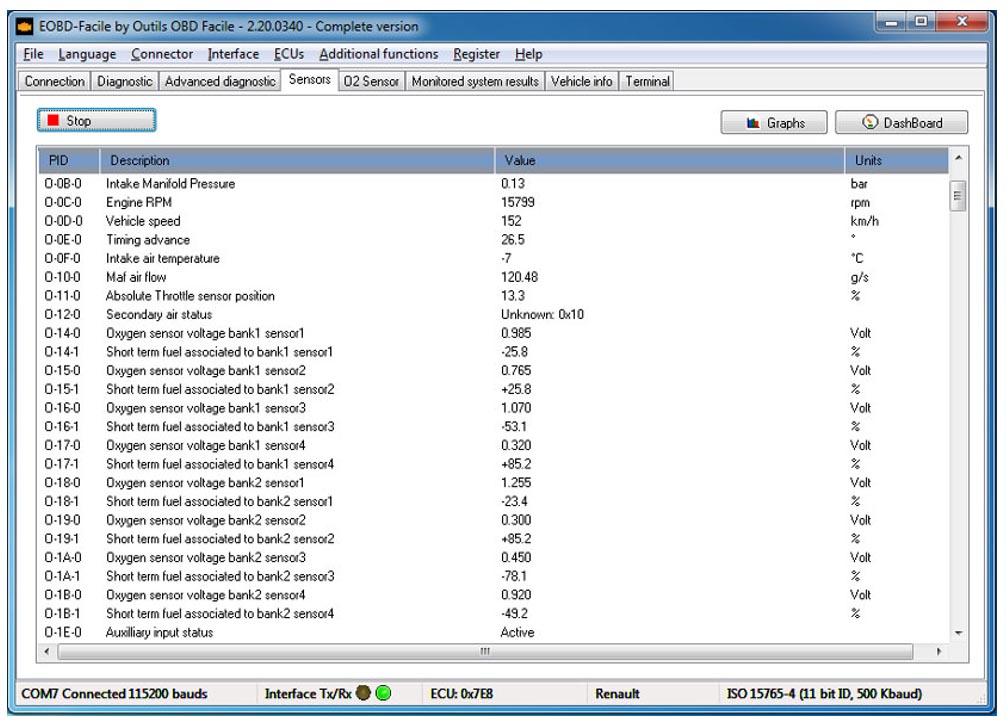Image resolution: width=1006 pixels, height=722 pixels.
Task: Go to the Vehicle info tab
Action: (581, 81)
